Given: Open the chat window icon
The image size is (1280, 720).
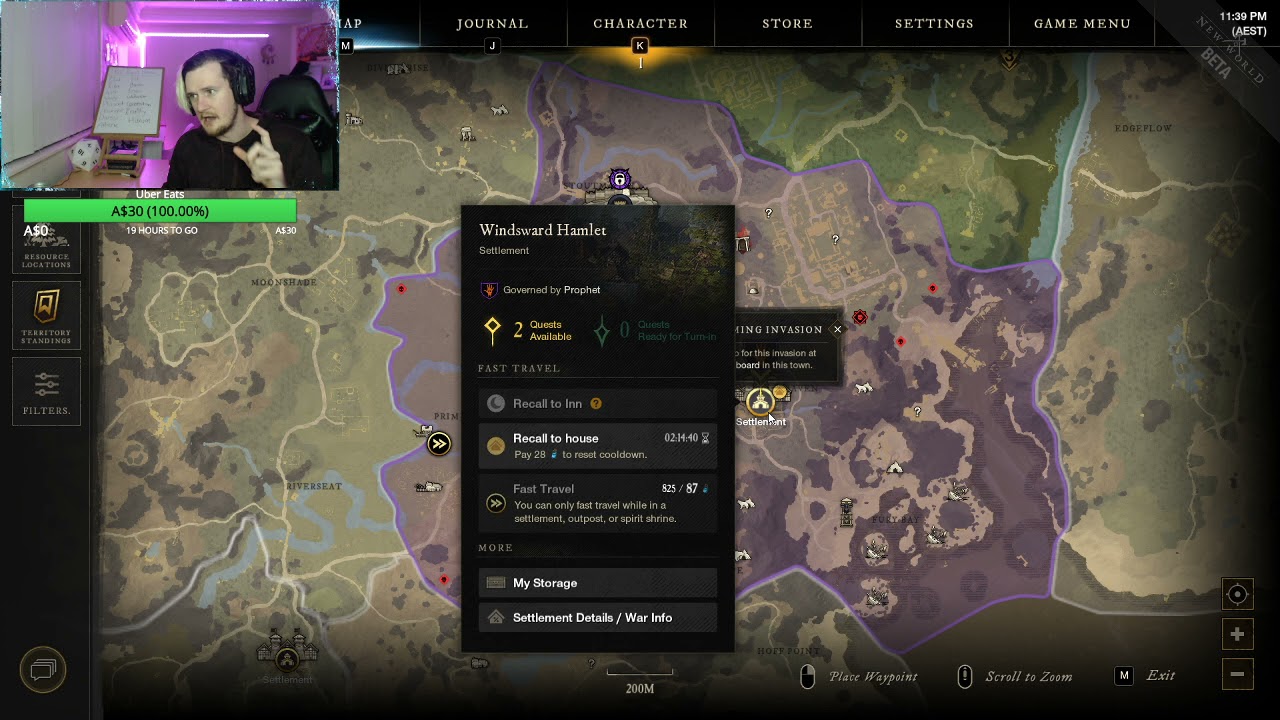Looking at the screenshot, I should coord(43,669).
